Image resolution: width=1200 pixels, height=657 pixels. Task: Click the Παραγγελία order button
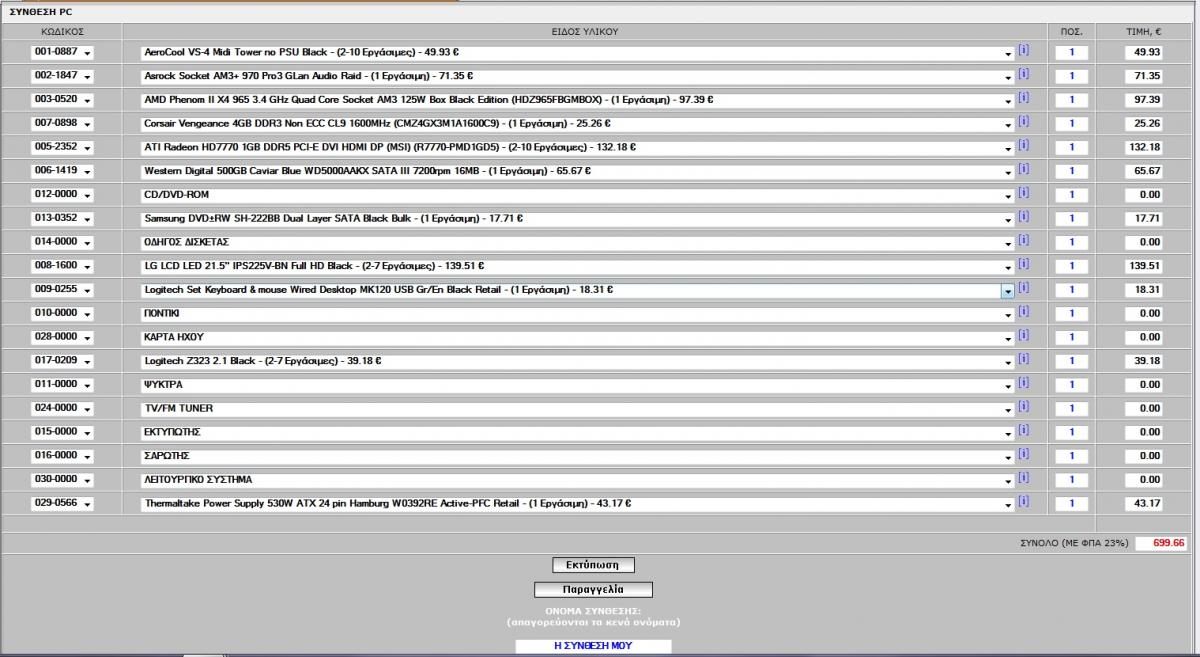[593, 590]
